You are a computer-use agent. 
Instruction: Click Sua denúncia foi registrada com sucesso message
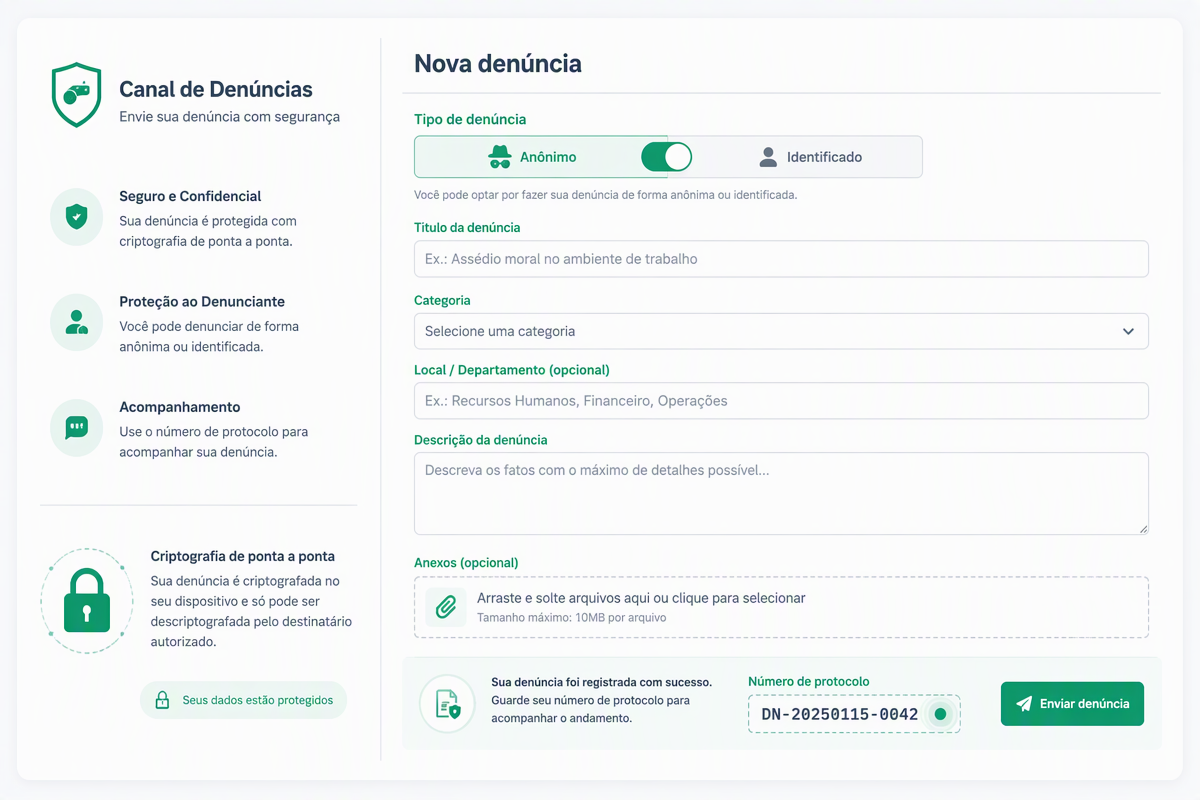click(601, 682)
